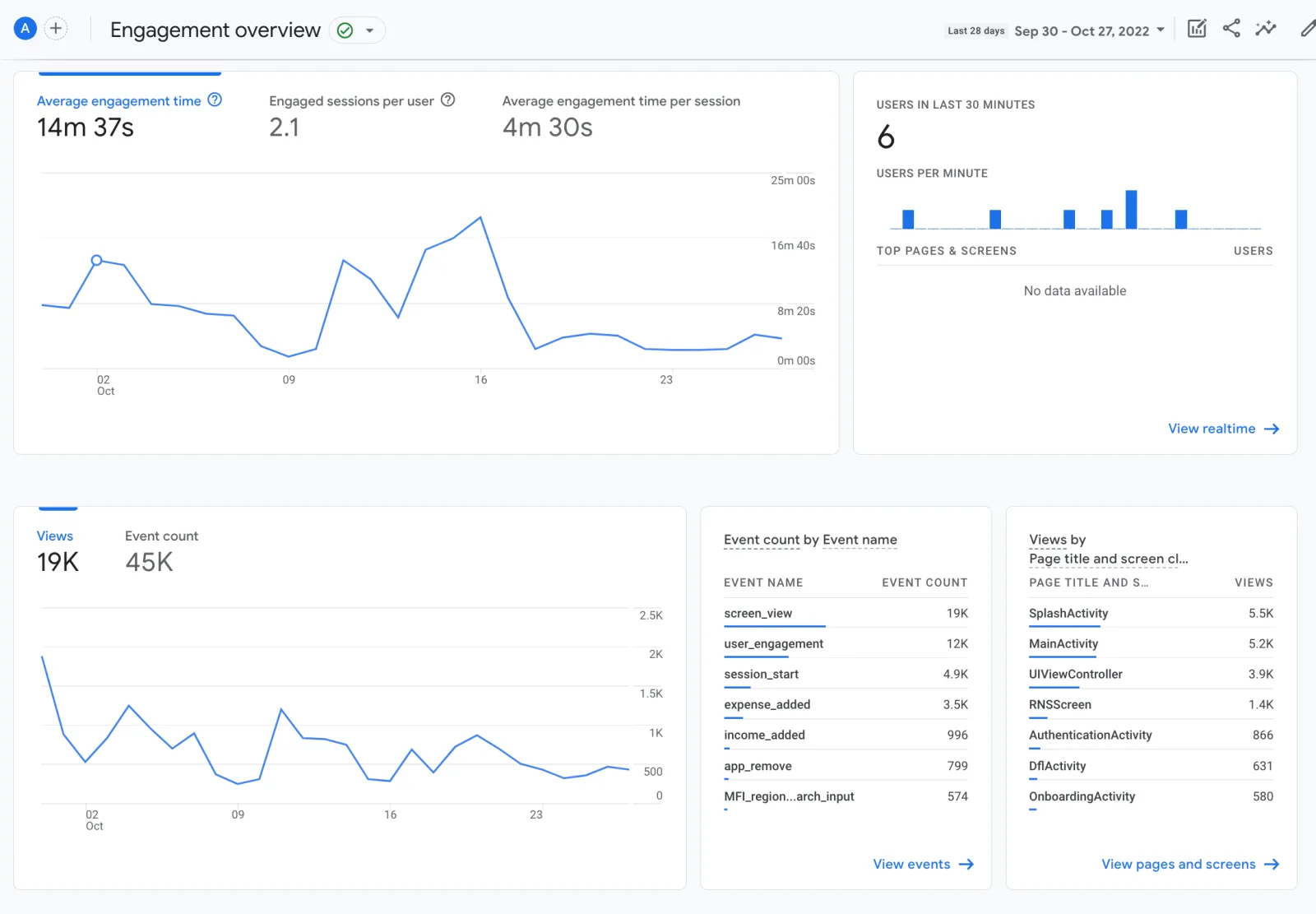Screen dimensions: 1316x914
Task: Click the user_engagement event row
Action: pyautogui.click(x=846, y=644)
